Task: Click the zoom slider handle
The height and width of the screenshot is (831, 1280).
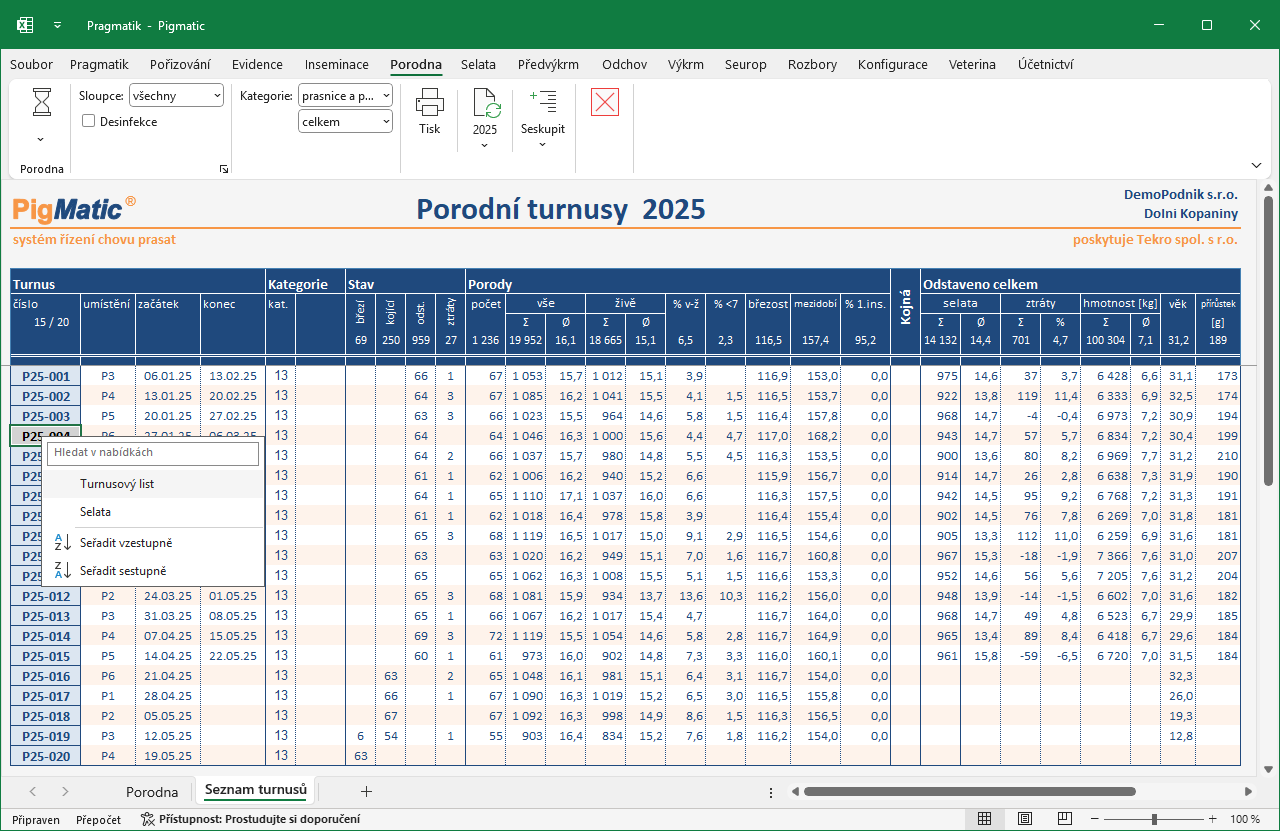Action: click(1154, 819)
